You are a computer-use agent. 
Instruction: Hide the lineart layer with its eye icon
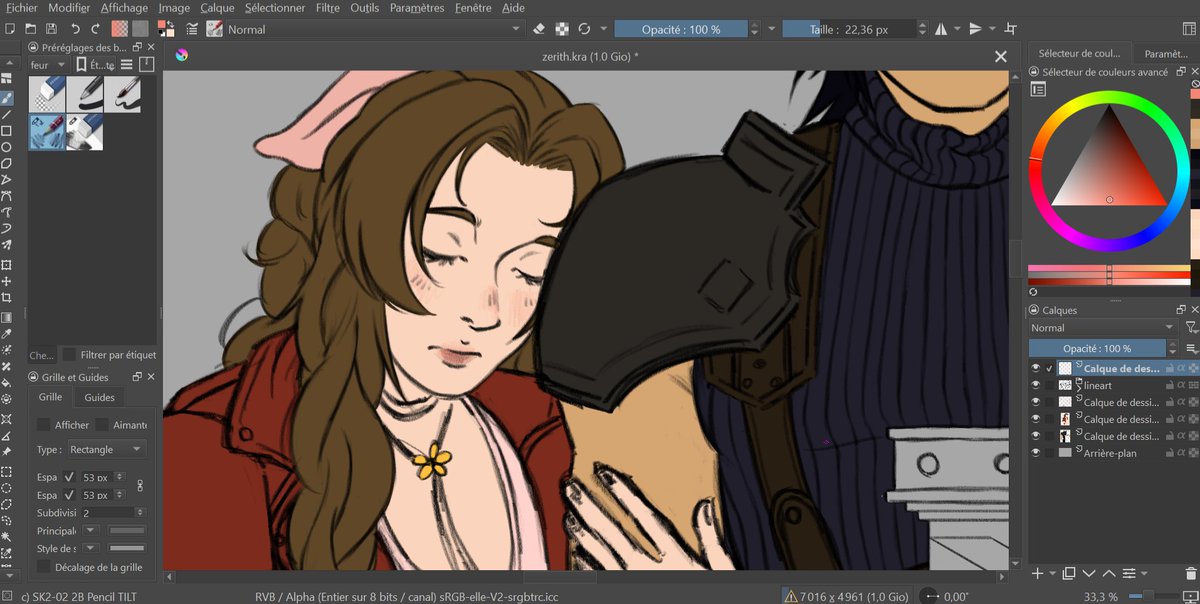pyautogui.click(x=1036, y=385)
